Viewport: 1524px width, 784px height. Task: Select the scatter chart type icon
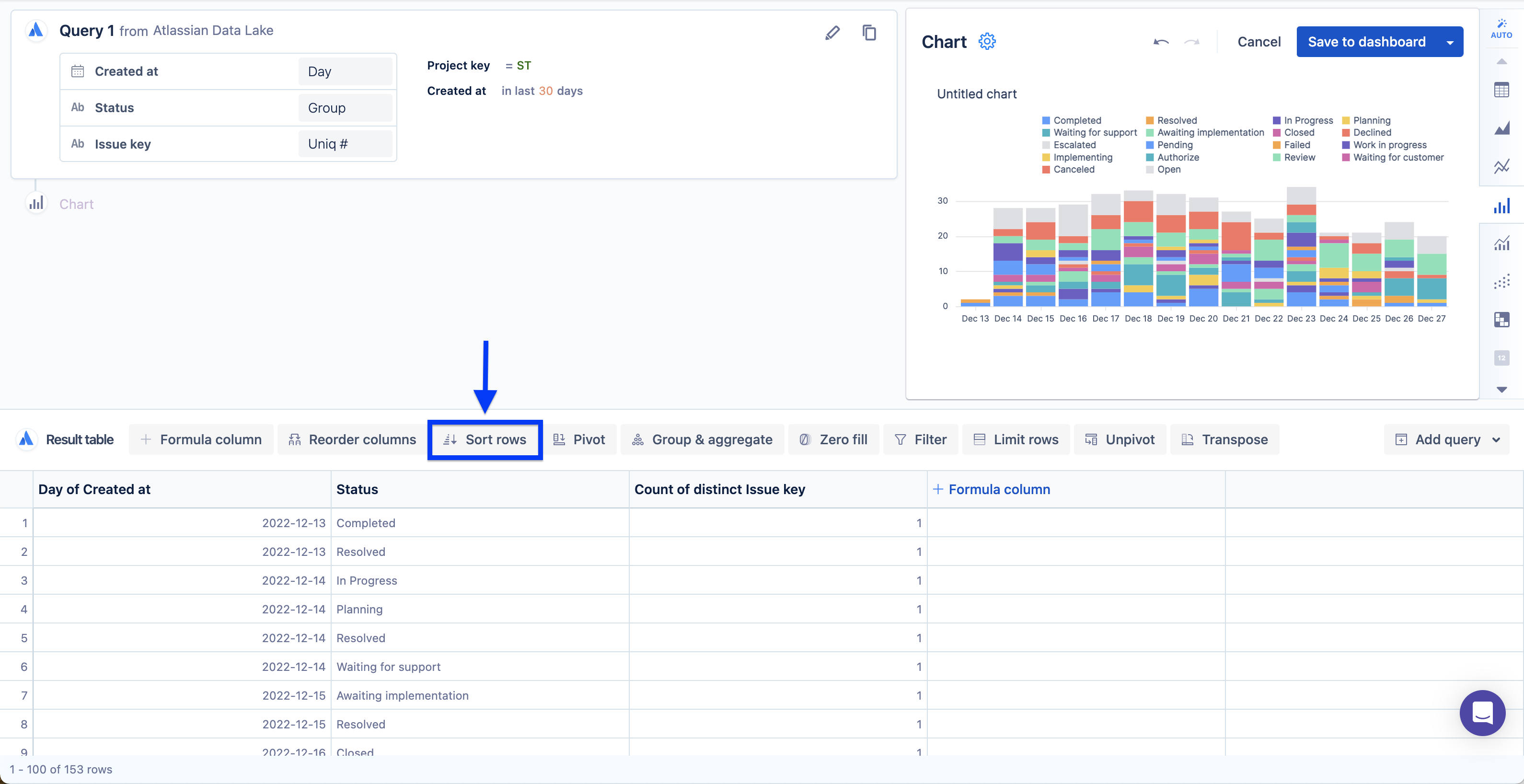click(1501, 282)
